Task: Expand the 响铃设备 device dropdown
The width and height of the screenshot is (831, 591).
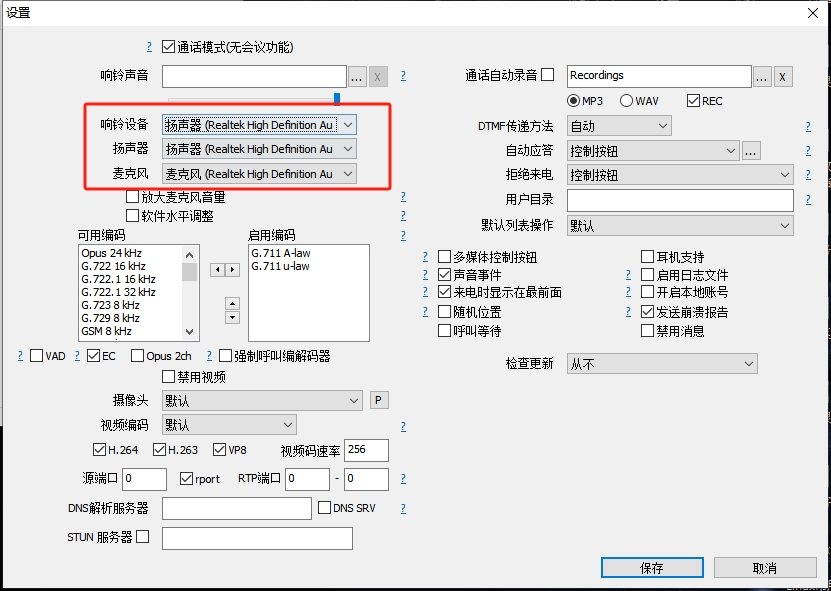Action: coord(259,125)
